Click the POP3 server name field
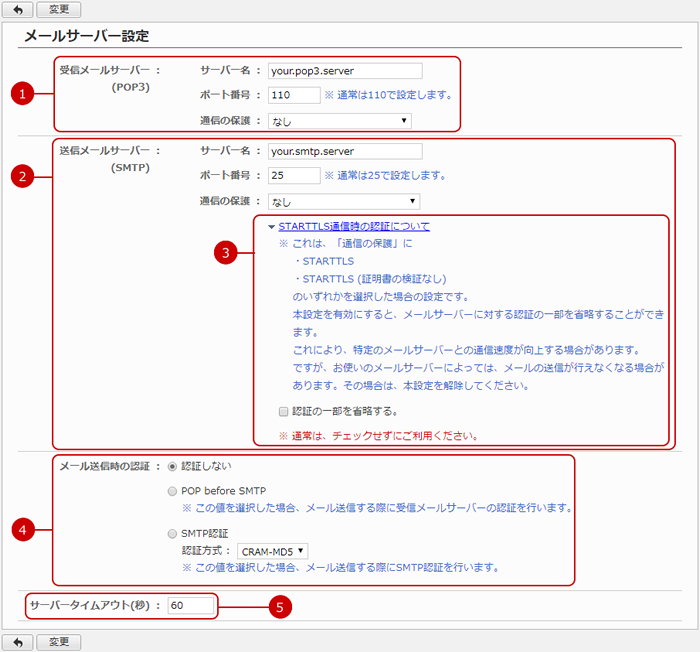 click(345, 71)
